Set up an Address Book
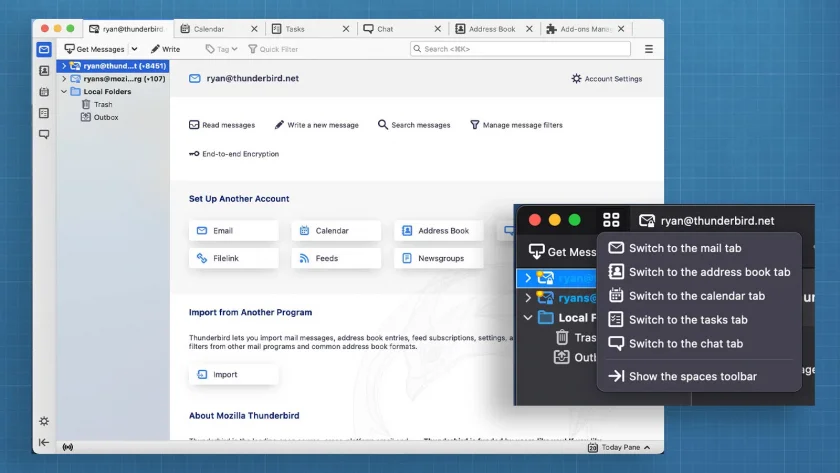The height and width of the screenshot is (473, 840). click(439, 231)
